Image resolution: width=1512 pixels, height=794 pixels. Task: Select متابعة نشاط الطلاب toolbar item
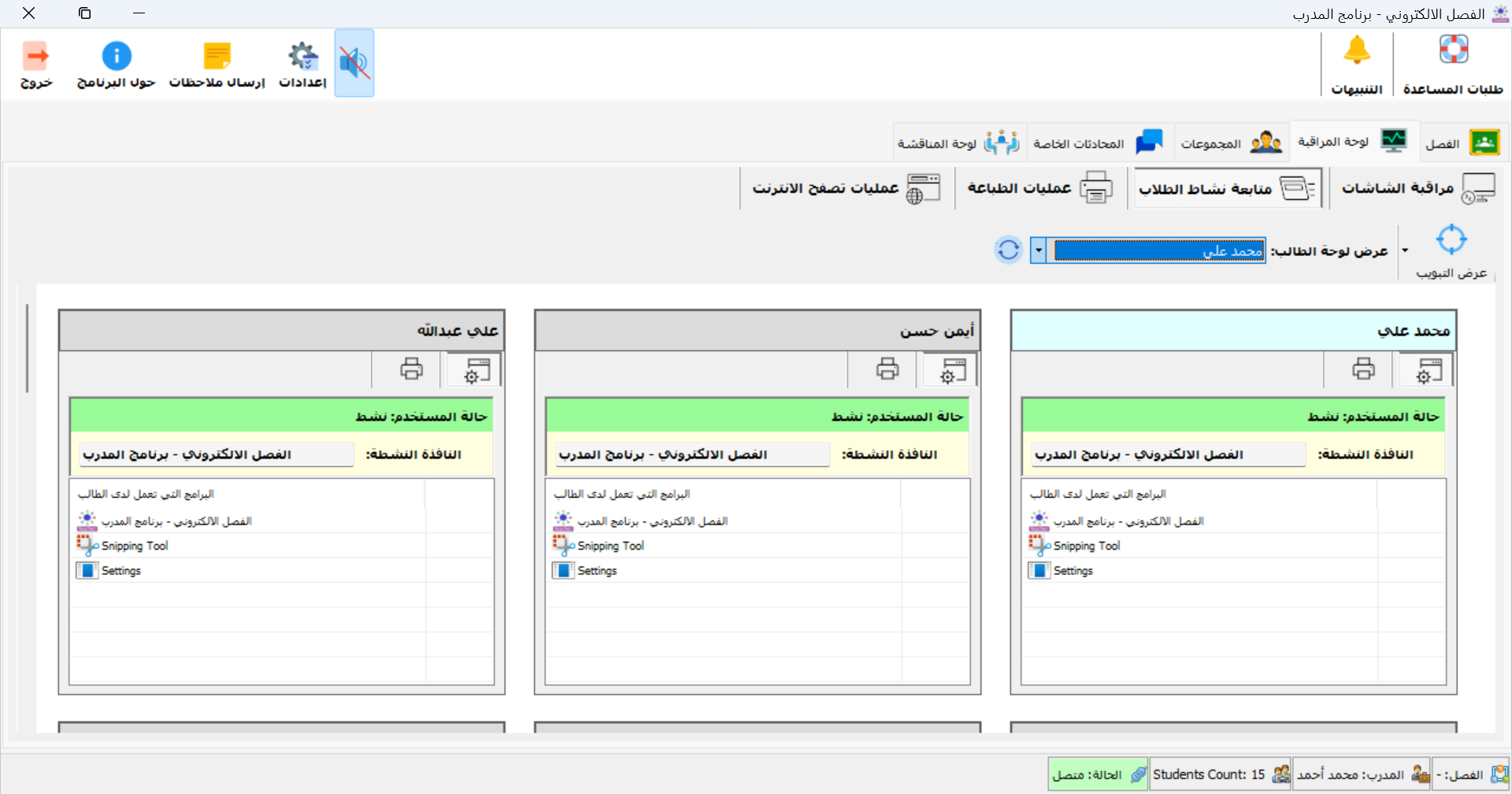coord(1226,188)
